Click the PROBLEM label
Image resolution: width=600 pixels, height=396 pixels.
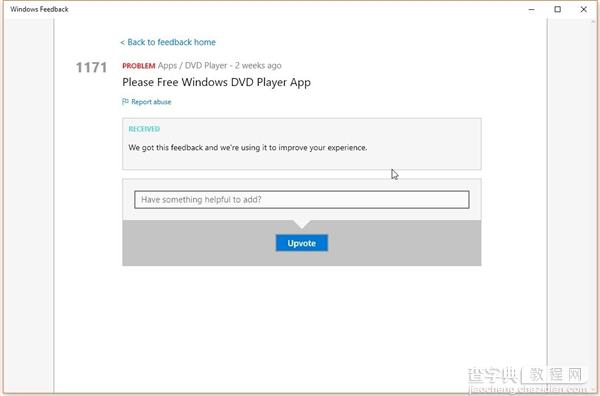[139, 66]
